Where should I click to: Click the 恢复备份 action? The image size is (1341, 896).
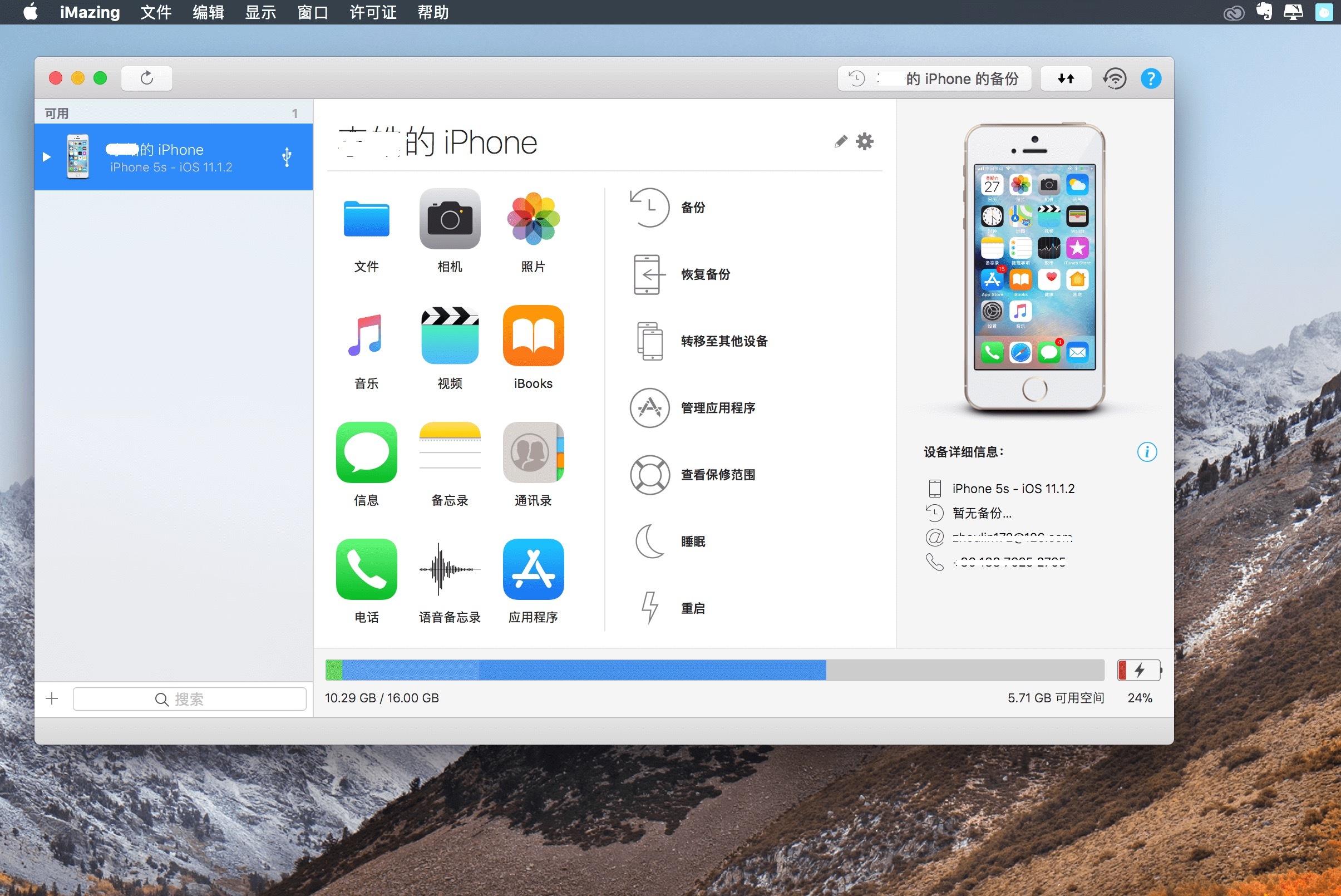coord(705,275)
